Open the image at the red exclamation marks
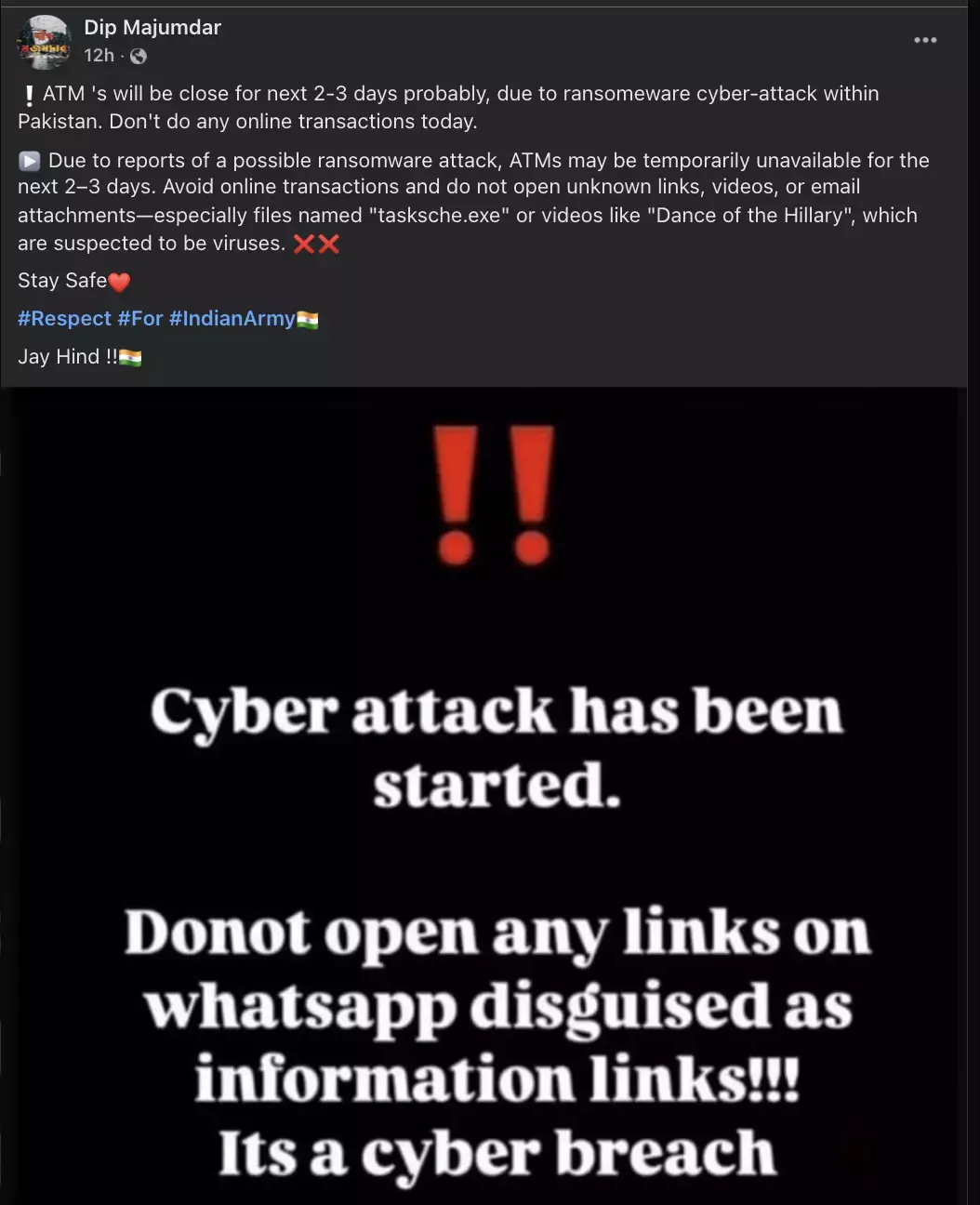 (x=494, y=496)
